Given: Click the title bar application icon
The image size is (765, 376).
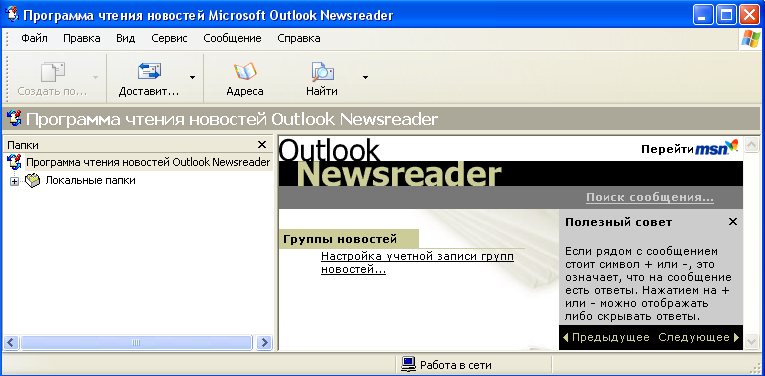Looking at the screenshot, I should [12, 15].
